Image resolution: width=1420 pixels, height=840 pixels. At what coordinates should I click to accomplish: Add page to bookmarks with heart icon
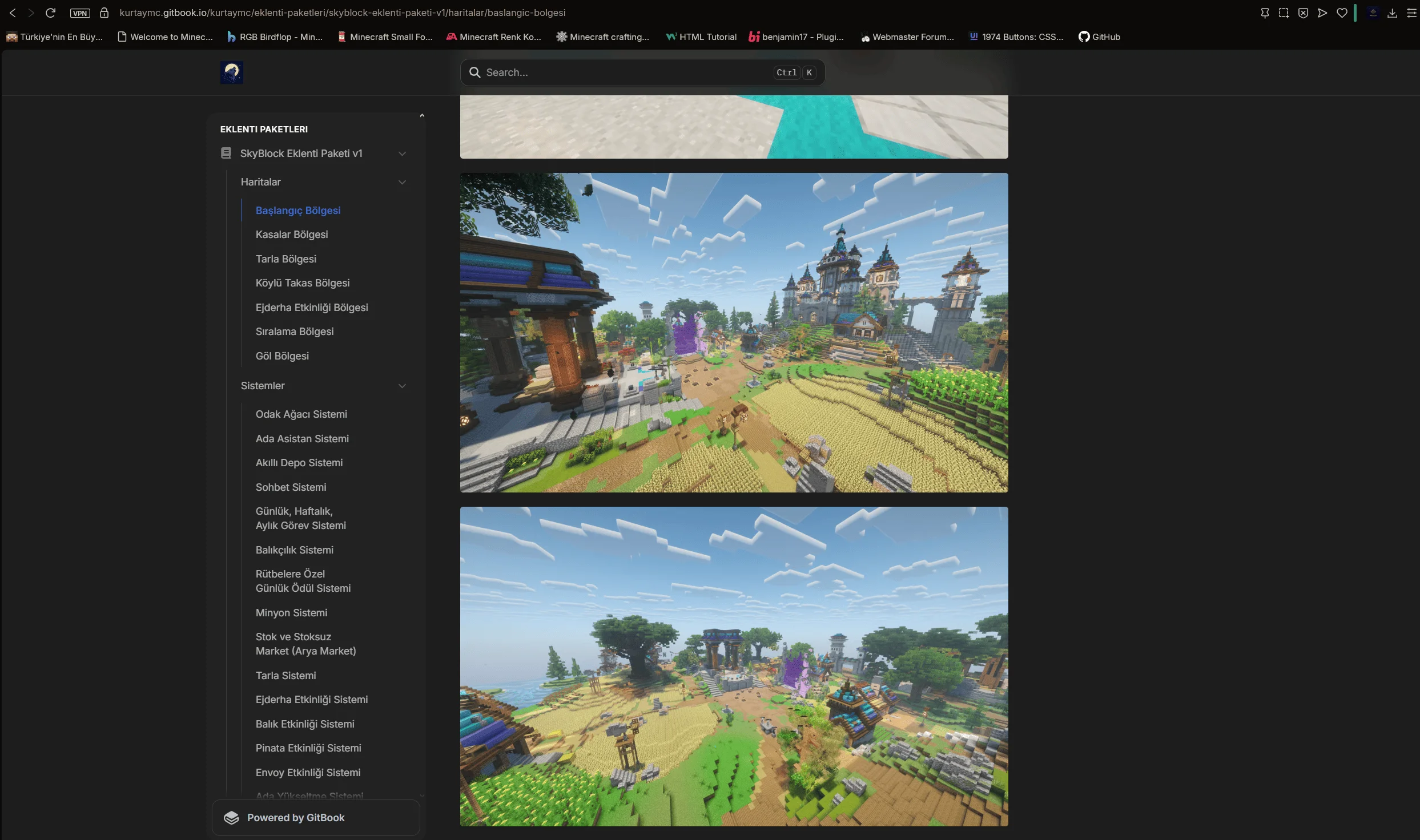click(x=1342, y=13)
